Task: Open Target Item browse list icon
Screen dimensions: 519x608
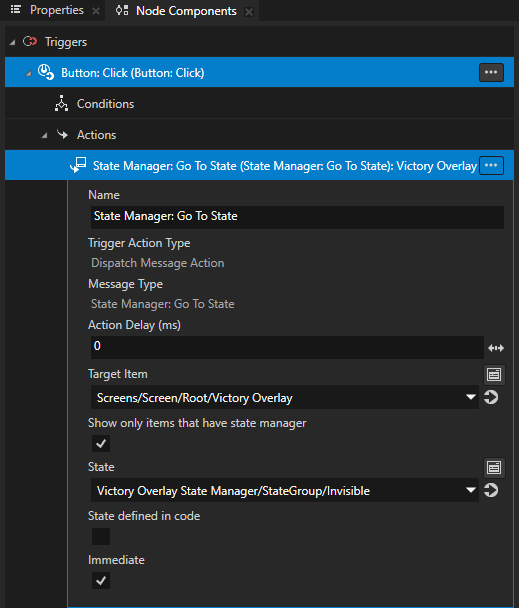Action: (x=494, y=375)
